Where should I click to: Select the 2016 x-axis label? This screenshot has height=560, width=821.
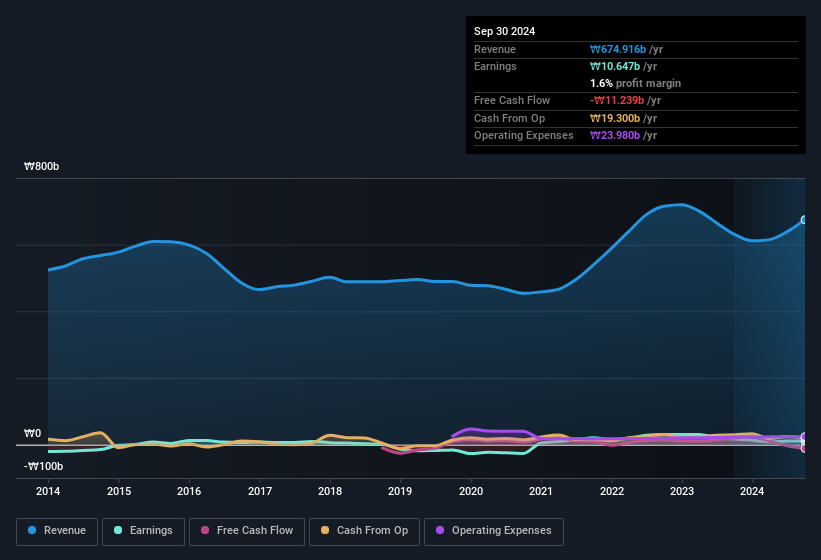[x=189, y=491]
